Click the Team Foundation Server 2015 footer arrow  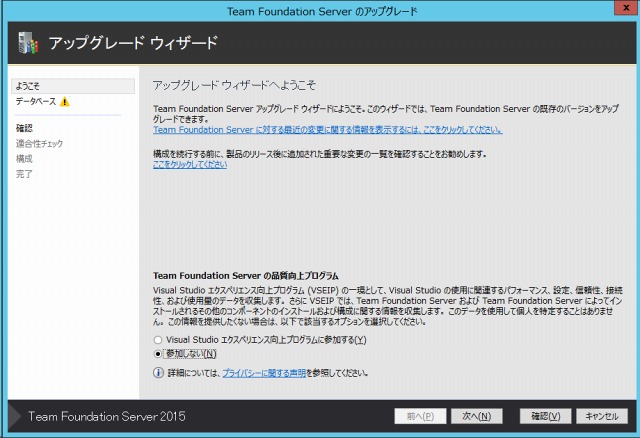point(15,416)
